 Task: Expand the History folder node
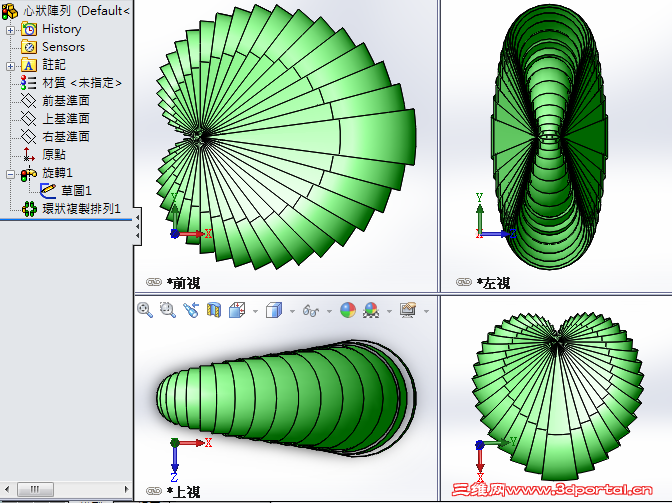point(10,30)
